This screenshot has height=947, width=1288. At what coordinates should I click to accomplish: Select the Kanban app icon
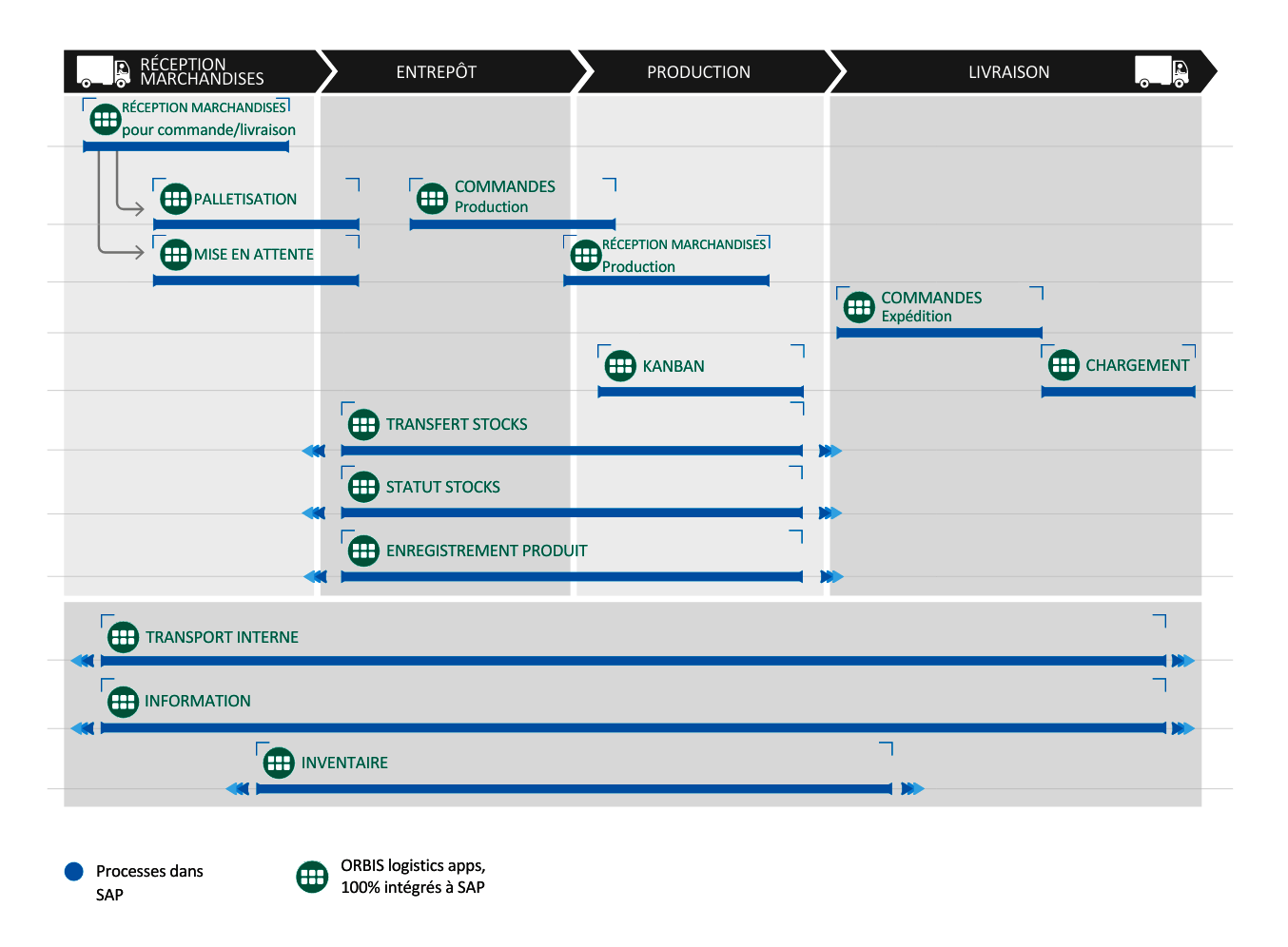tap(621, 365)
